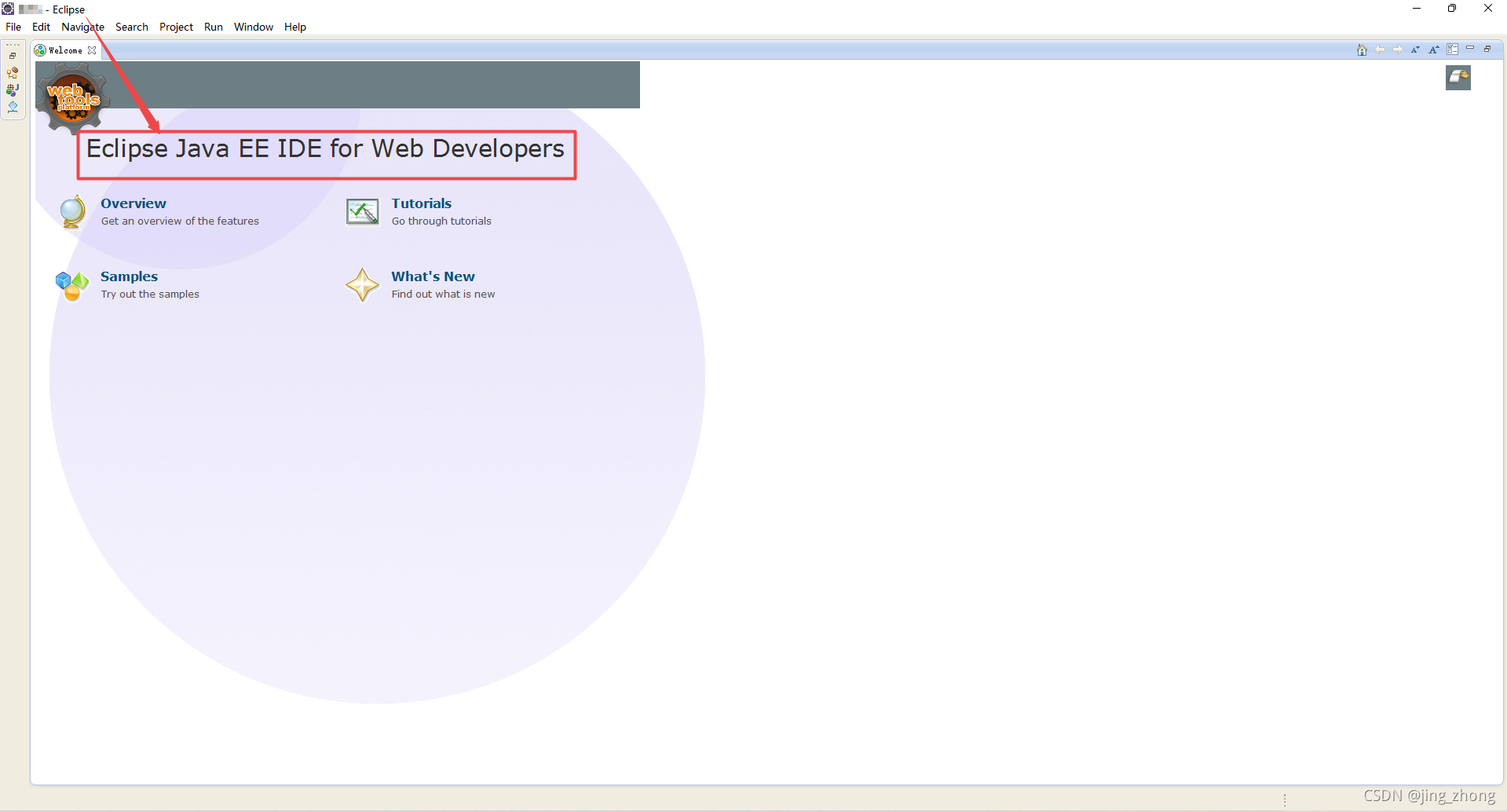Open the What's New link
The height and width of the screenshot is (812, 1507).
coord(433,276)
